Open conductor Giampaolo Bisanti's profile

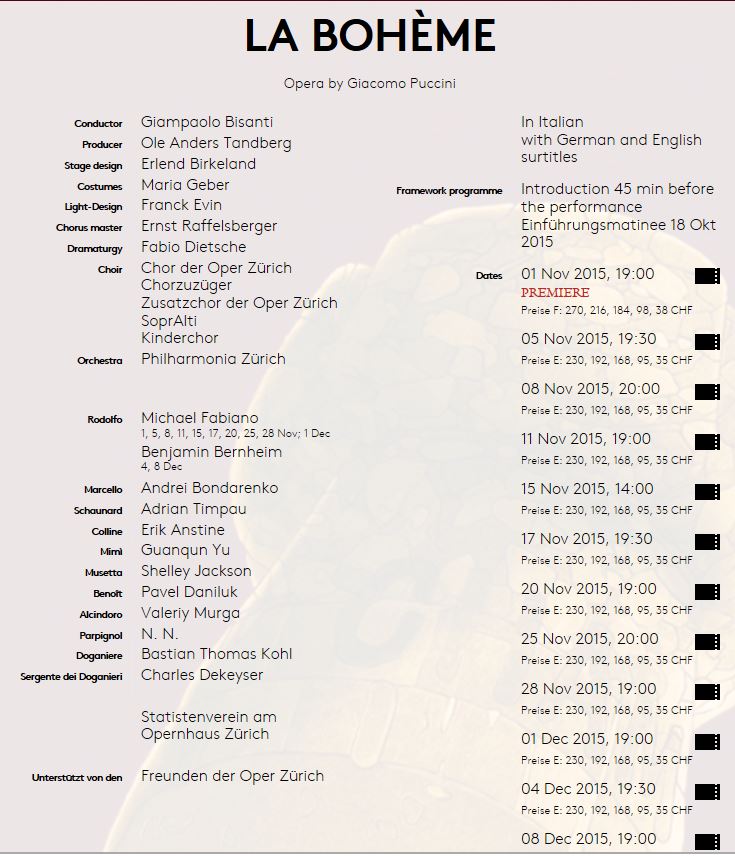tap(207, 122)
